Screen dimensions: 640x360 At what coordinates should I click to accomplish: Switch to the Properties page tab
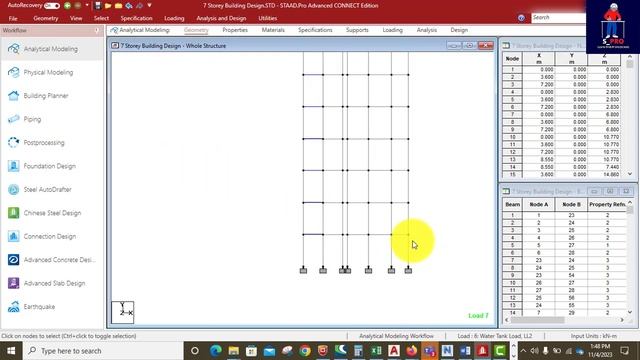point(235,30)
